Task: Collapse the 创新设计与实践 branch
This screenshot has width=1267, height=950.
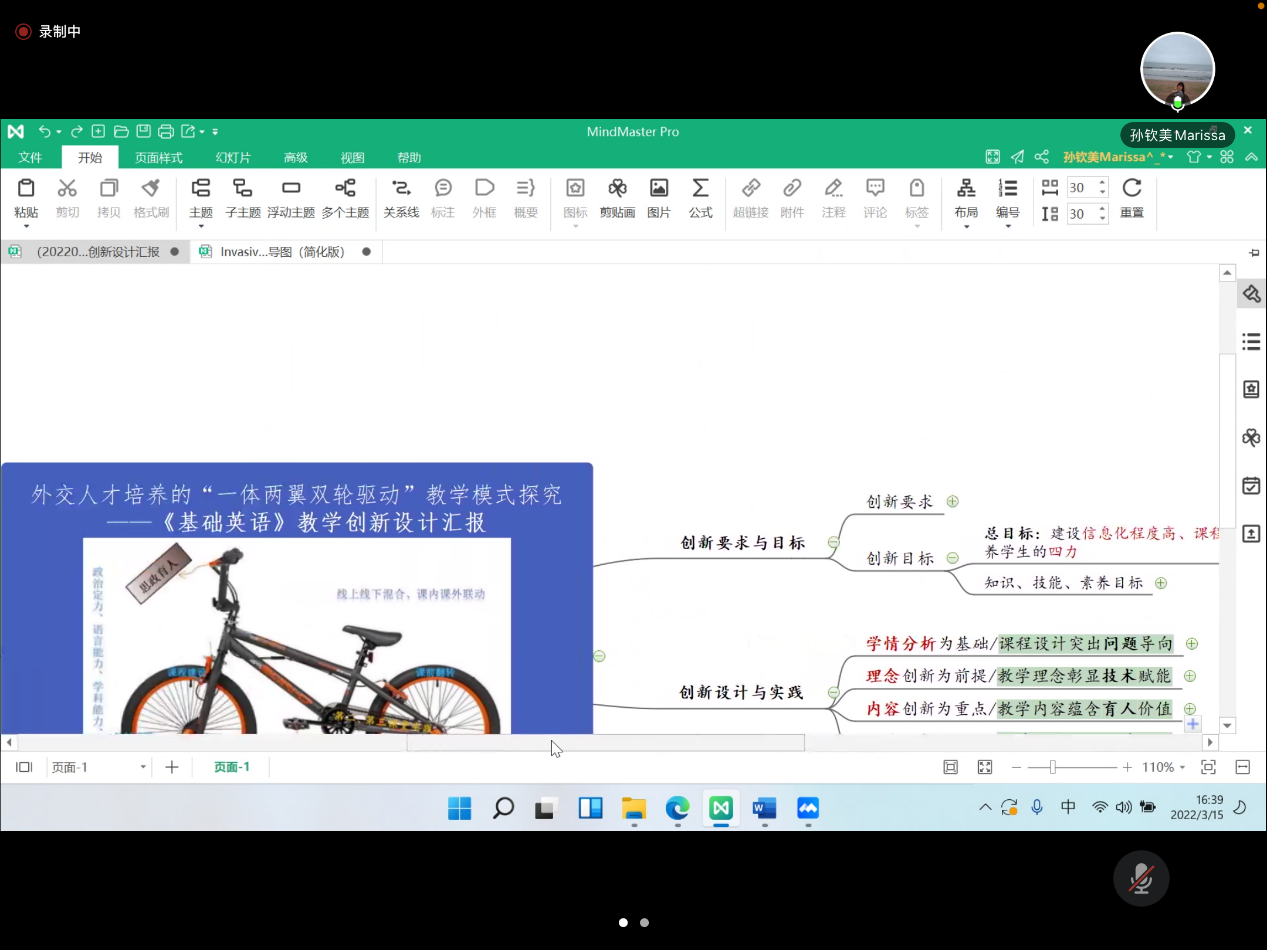Action: [833, 692]
